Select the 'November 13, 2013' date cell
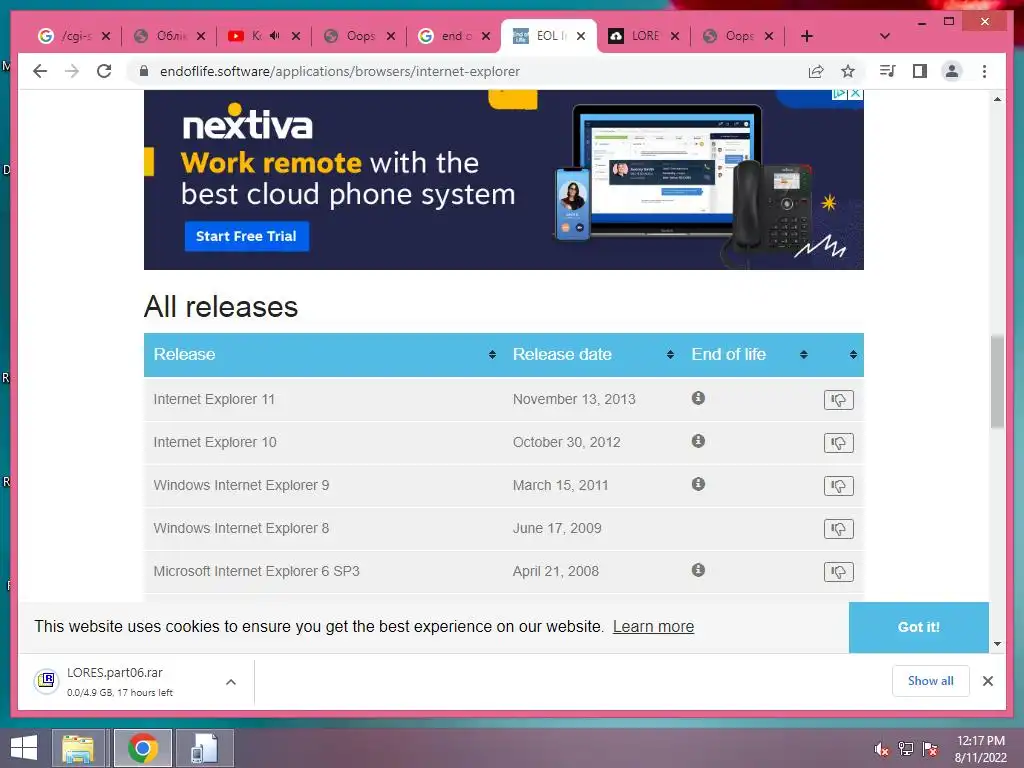Viewport: 1024px width, 768px height. pyautogui.click(x=574, y=399)
